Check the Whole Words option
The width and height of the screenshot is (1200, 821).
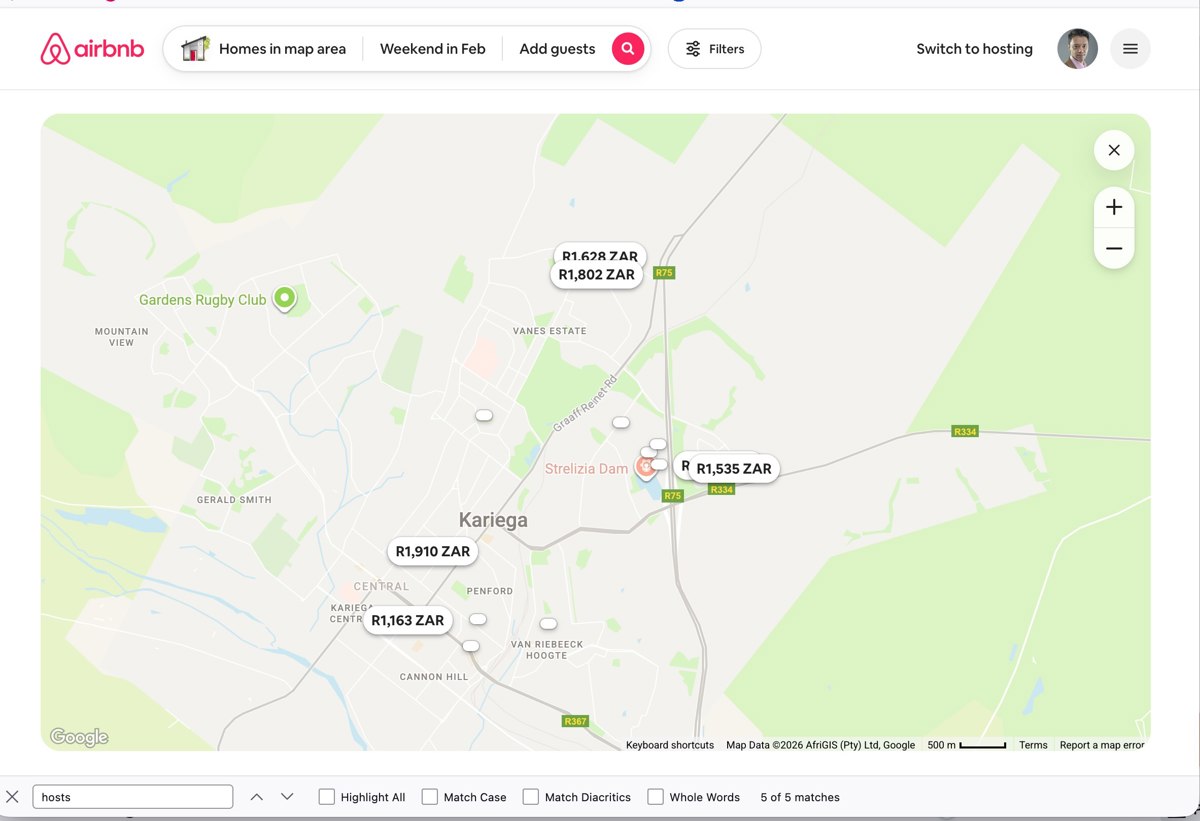pyautogui.click(x=655, y=797)
